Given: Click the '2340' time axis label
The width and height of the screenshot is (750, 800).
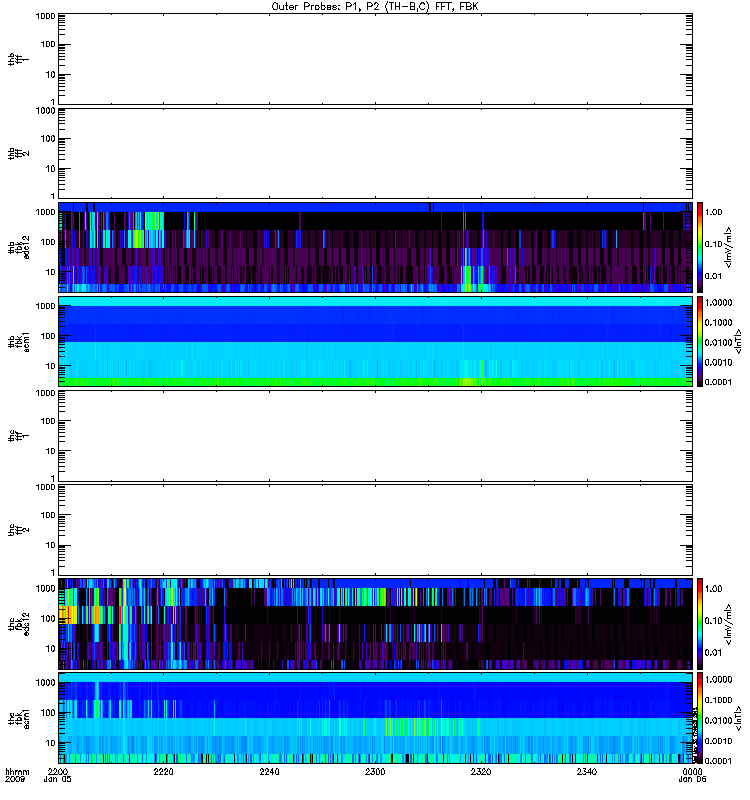Looking at the screenshot, I should [x=587, y=771].
